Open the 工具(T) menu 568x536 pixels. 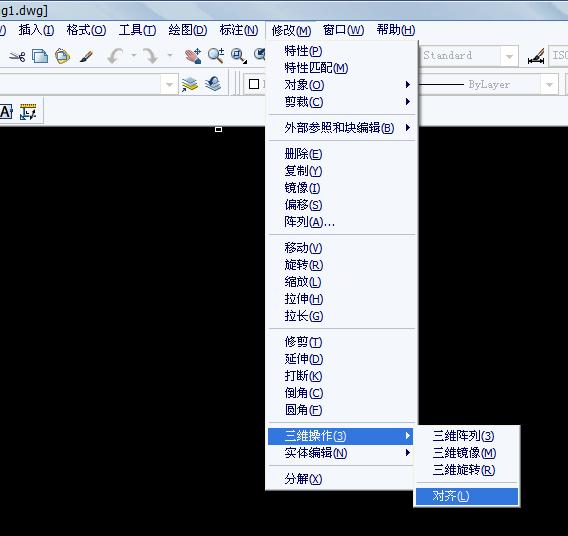pyautogui.click(x=137, y=30)
